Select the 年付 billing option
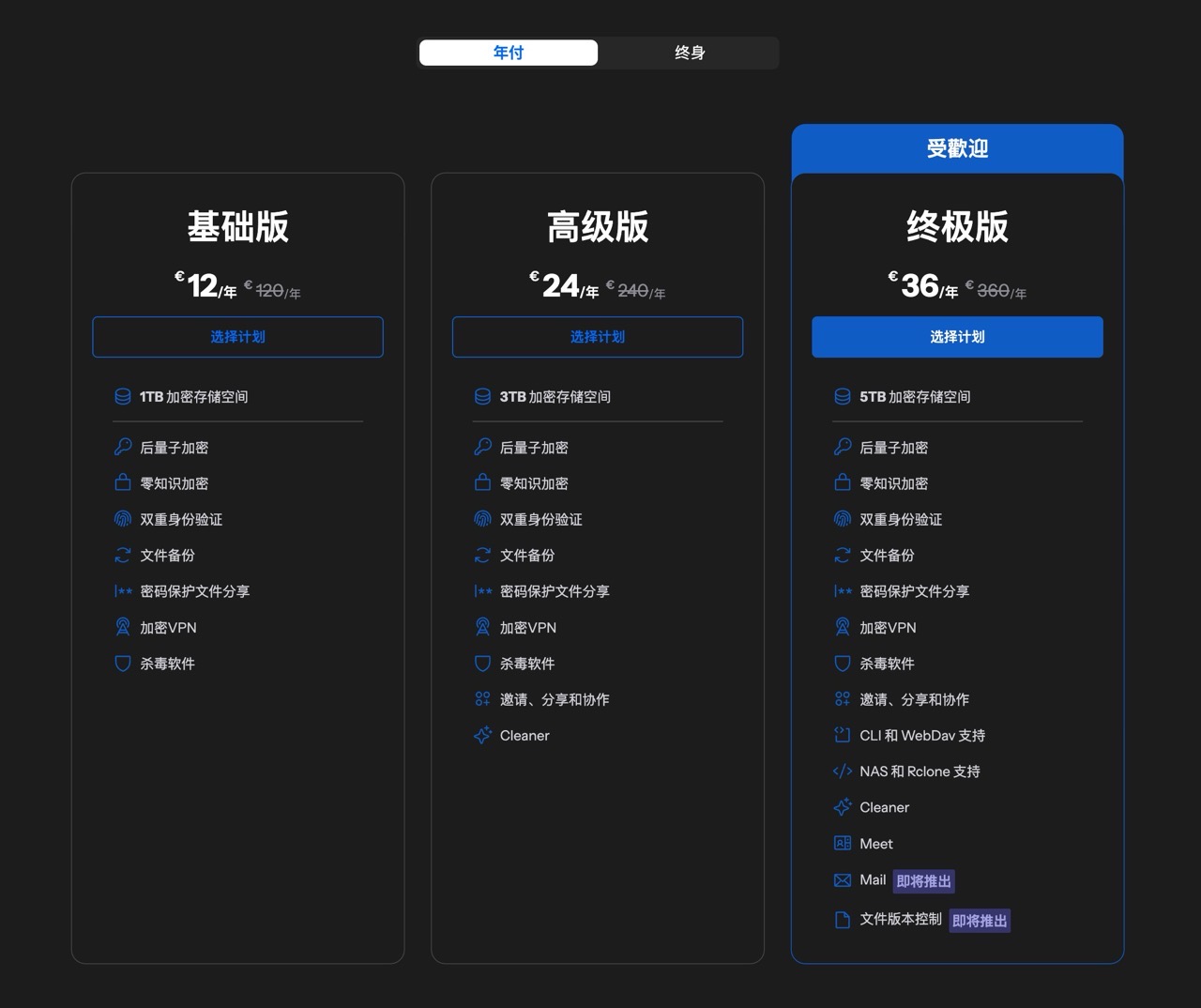 [x=508, y=53]
